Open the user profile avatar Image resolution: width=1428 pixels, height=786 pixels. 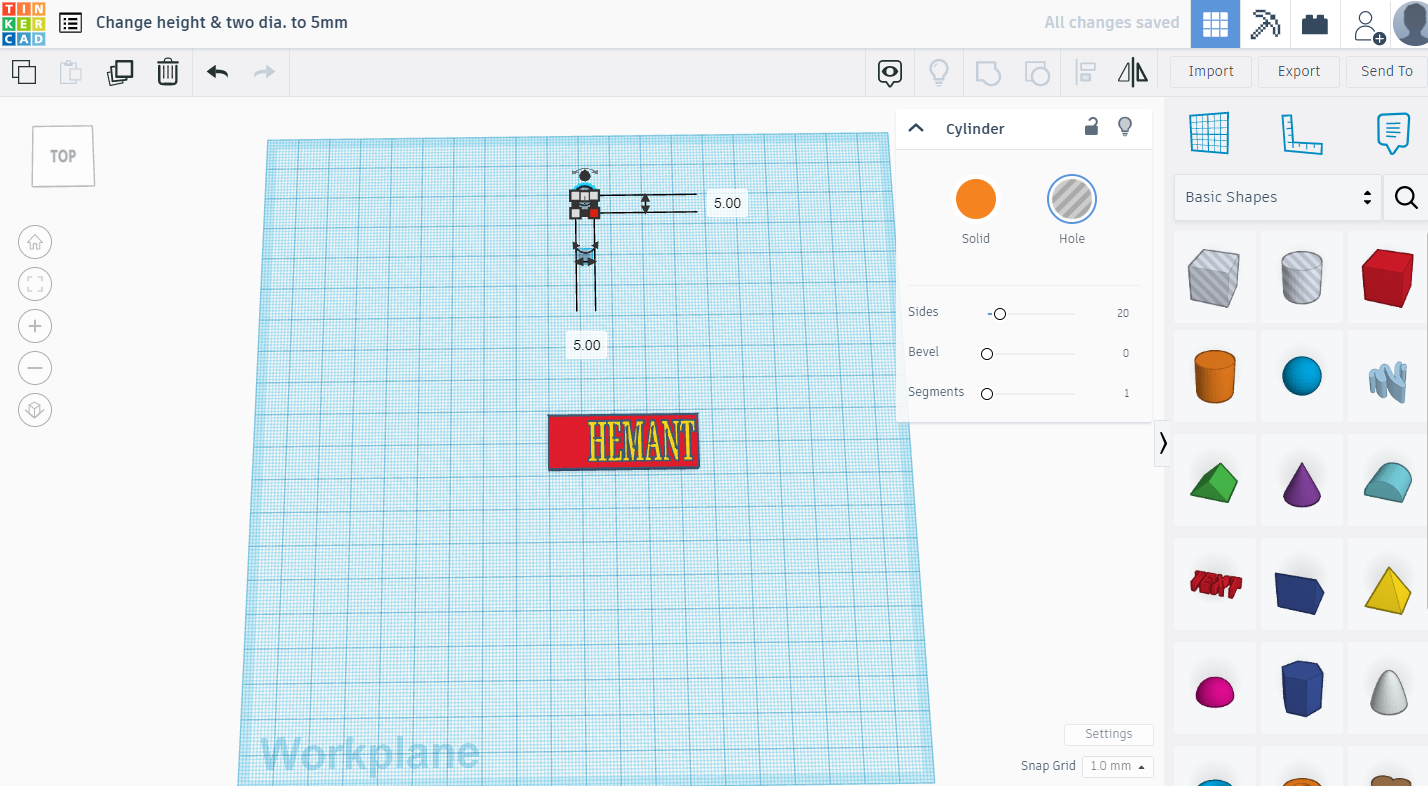click(1410, 24)
